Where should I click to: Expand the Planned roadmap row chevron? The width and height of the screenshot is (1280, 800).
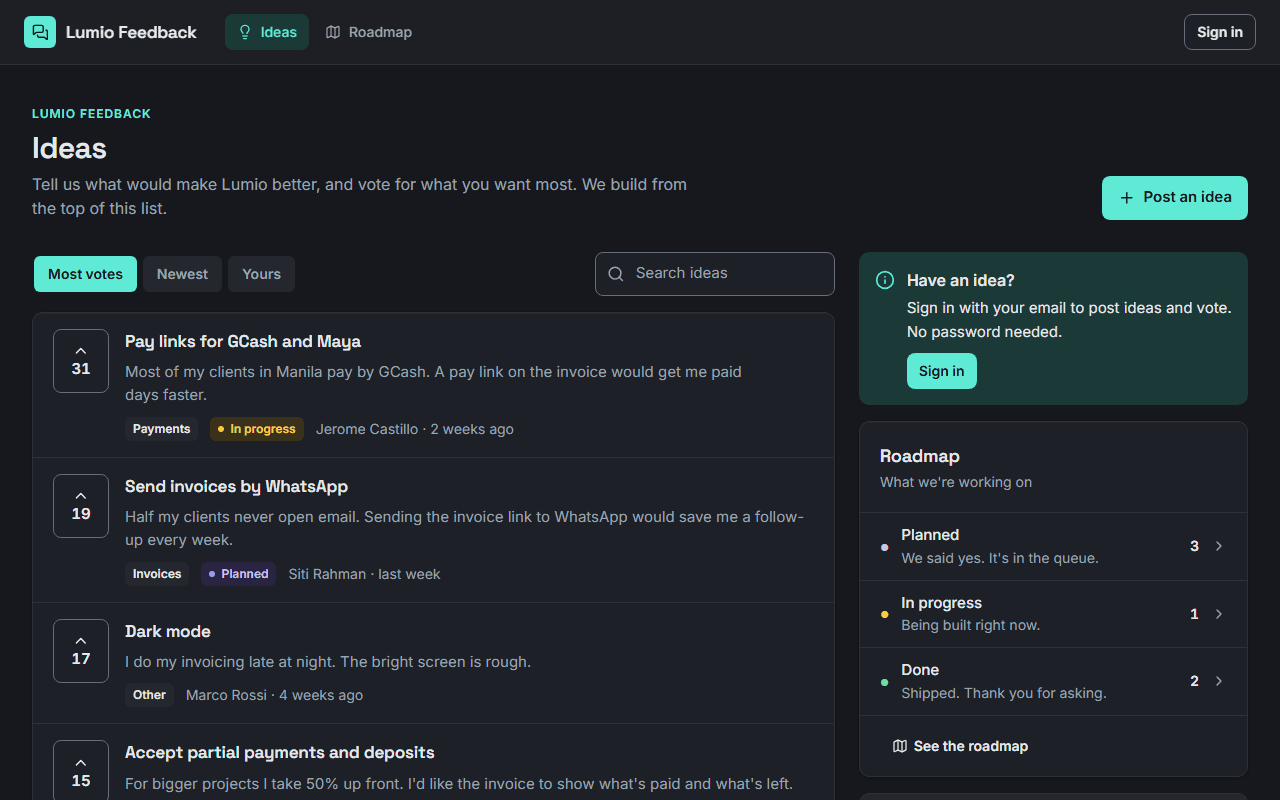coord(1219,546)
